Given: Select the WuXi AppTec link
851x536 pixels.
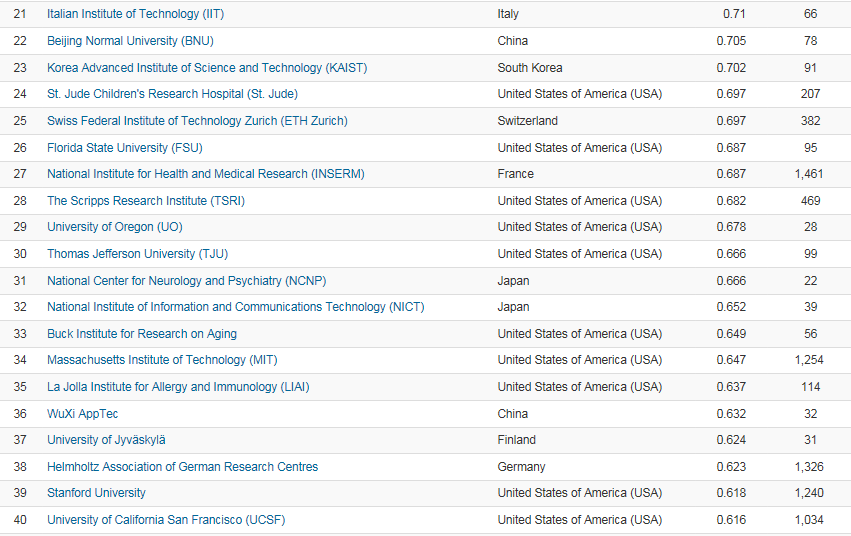Looking at the screenshot, I should (83, 414).
